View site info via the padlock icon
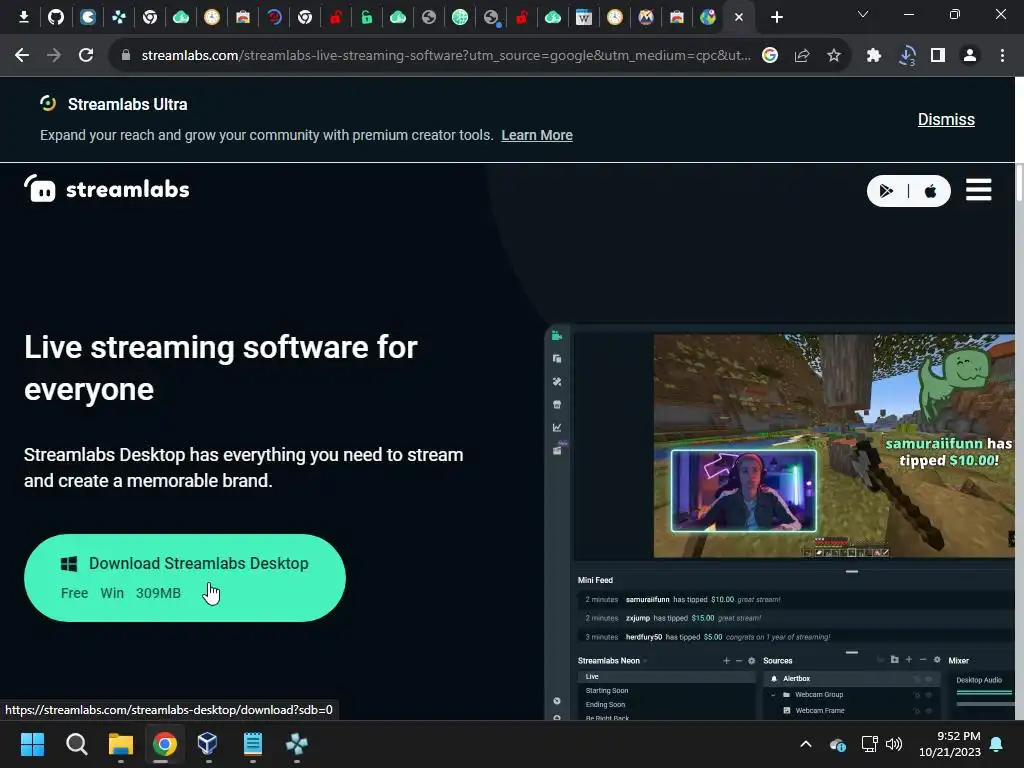The width and height of the screenshot is (1024, 768). click(x=125, y=56)
